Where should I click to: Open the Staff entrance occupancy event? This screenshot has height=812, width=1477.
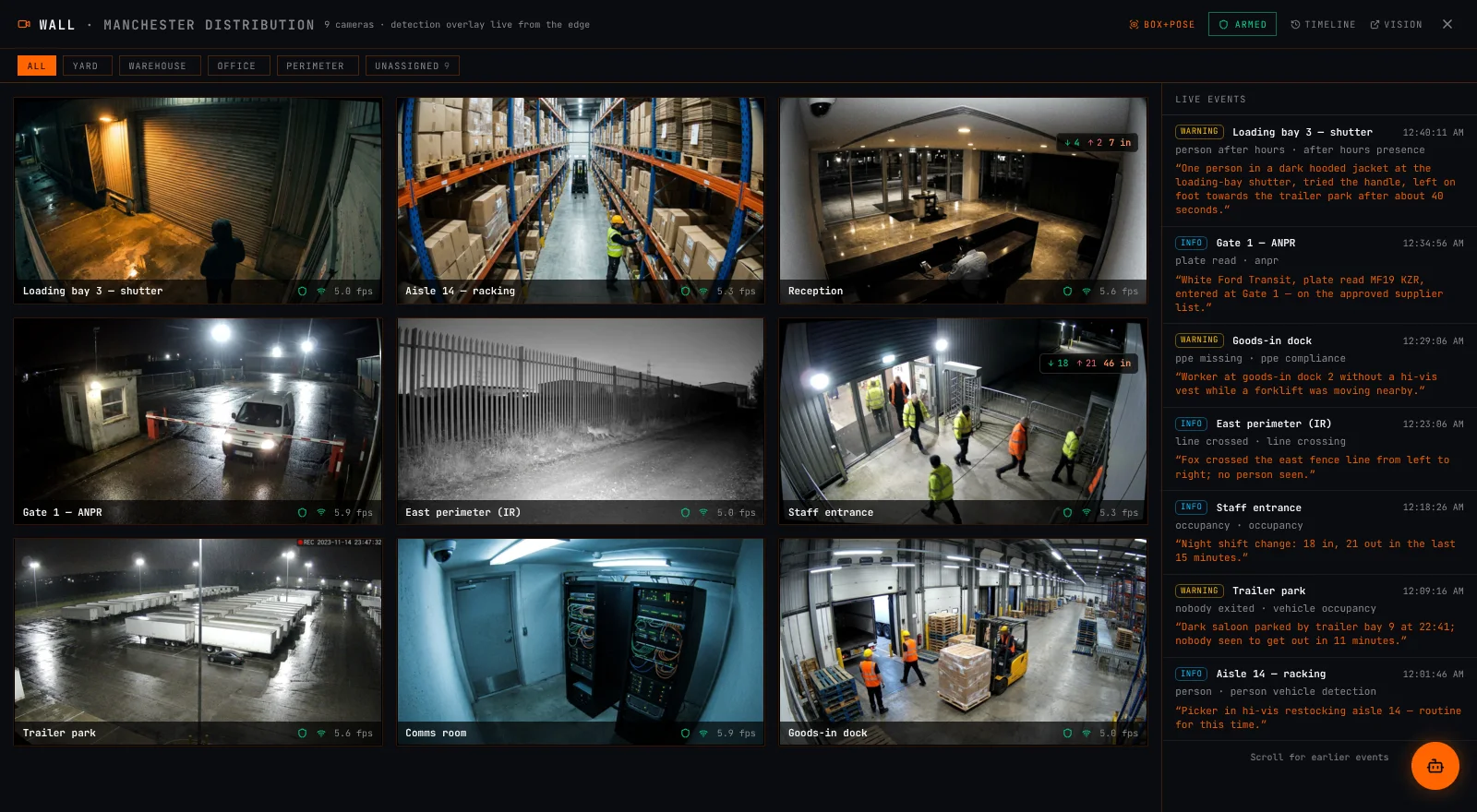coord(1318,532)
